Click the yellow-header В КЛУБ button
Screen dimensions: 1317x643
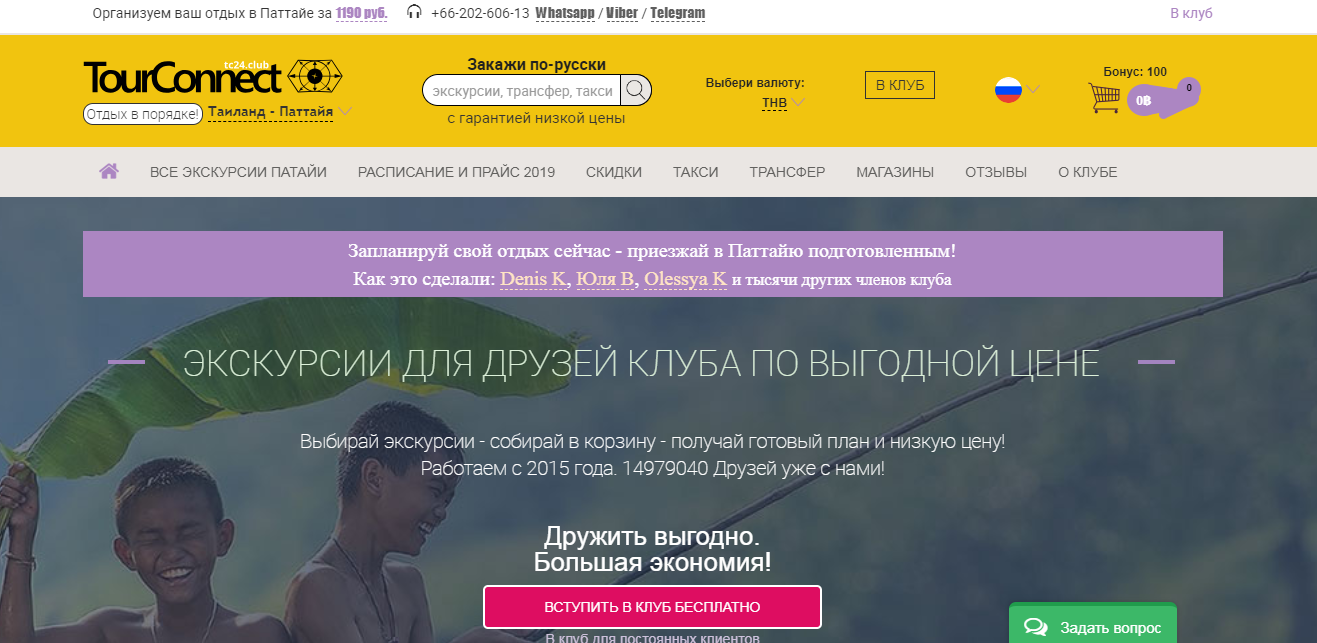tap(899, 85)
